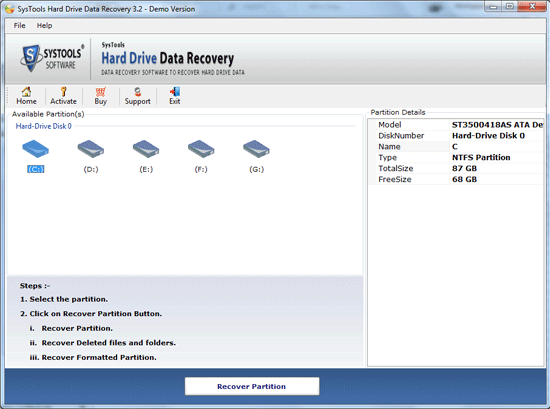Image resolution: width=550 pixels, height=409 pixels.
Task: Open the Activate key icon
Action: [63, 92]
